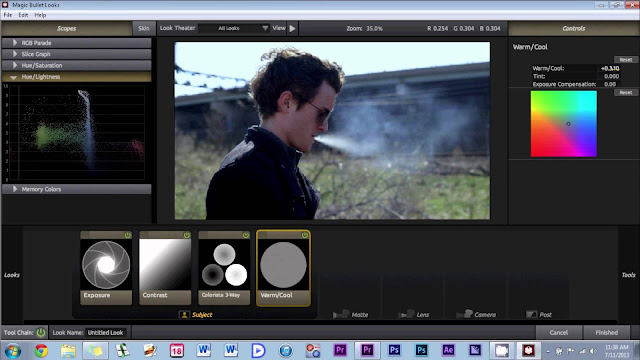Screen dimensions: 640x360
Task: Toggle the Tool Chain power button
Action: click(x=41, y=332)
